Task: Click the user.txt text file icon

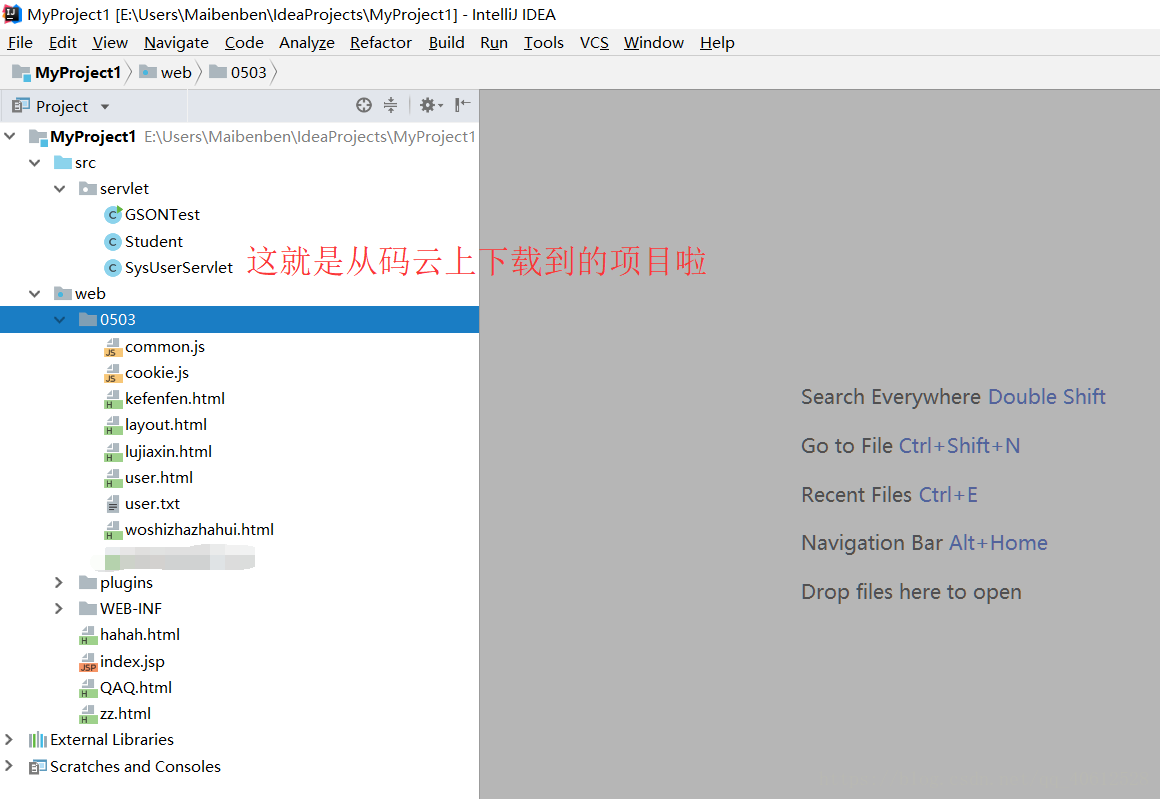Action: click(x=112, y=505)
